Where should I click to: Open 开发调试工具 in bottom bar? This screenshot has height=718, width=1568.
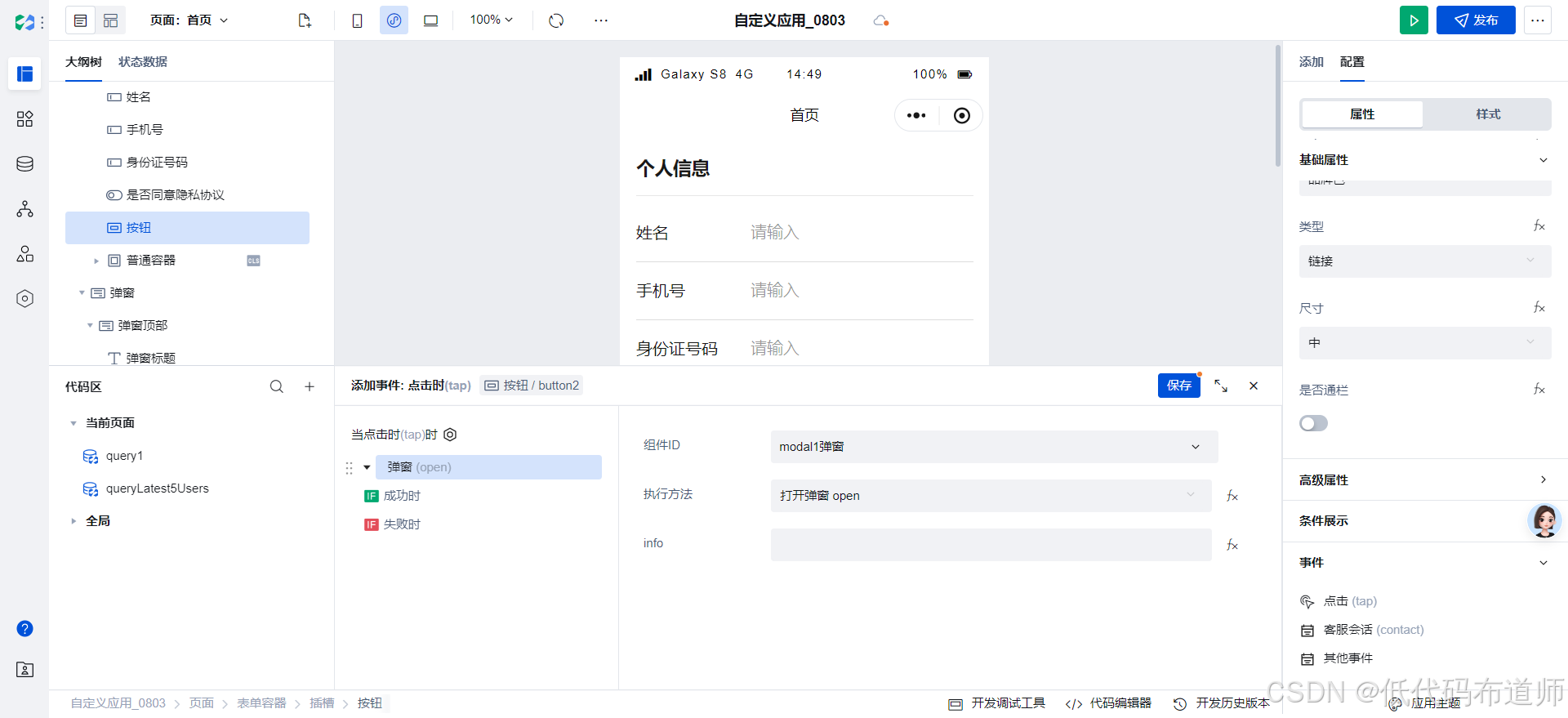(997, 703)
